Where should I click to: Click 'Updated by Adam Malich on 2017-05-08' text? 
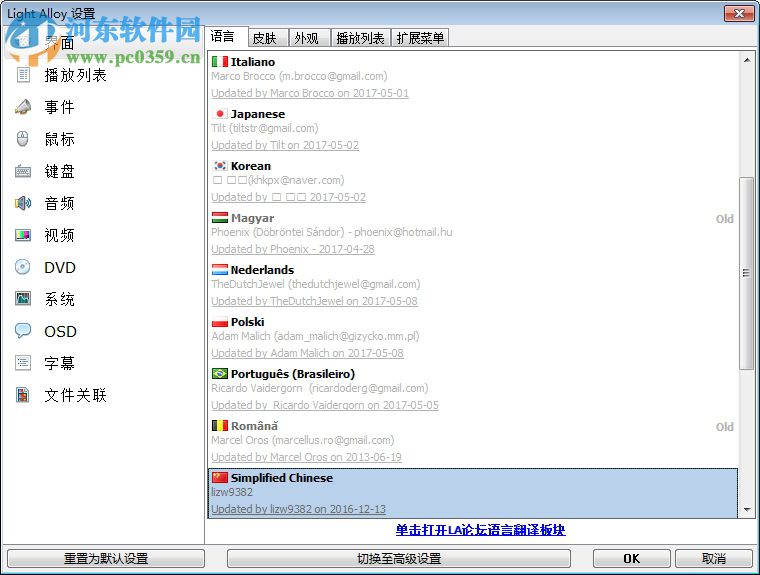307,353
